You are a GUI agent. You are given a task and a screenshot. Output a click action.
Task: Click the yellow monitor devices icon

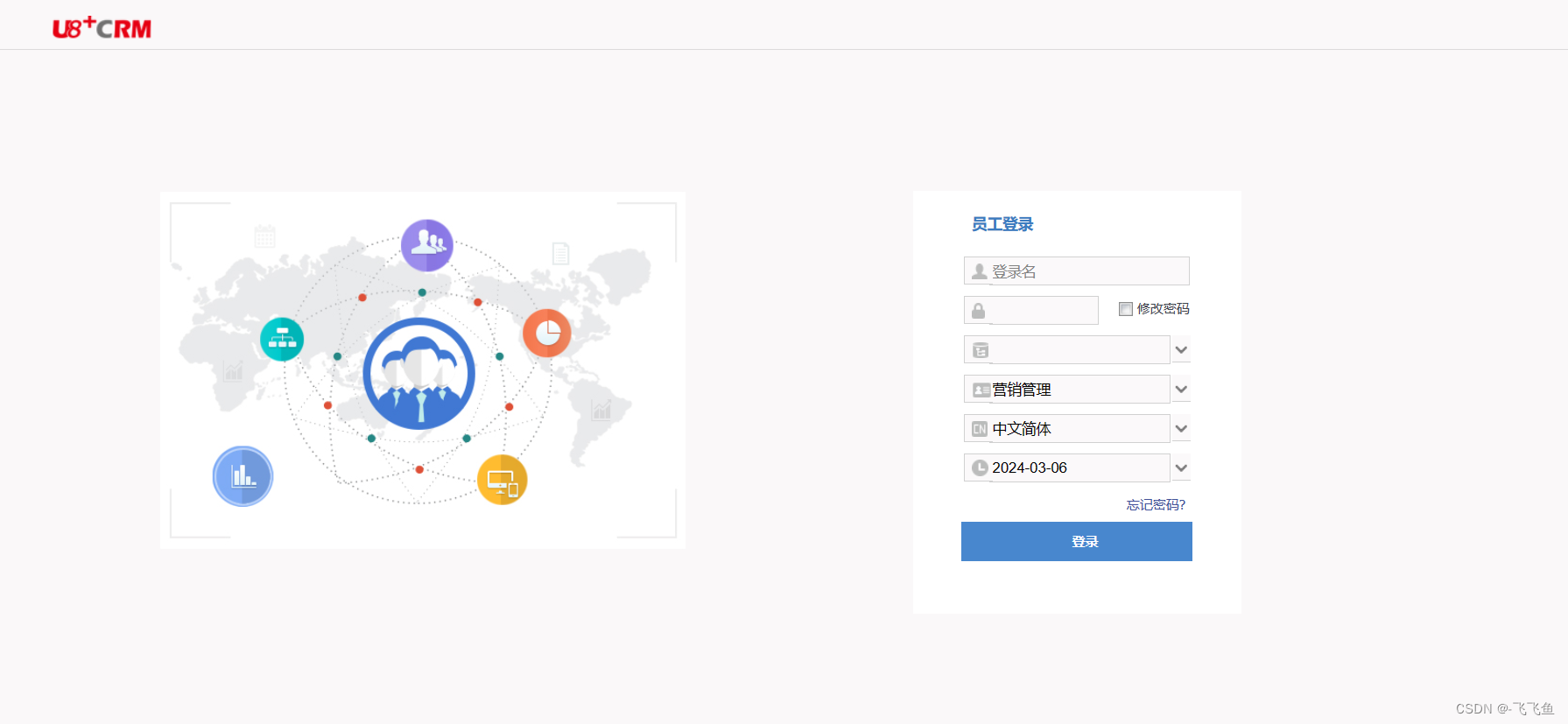click(x=503, y=480)
